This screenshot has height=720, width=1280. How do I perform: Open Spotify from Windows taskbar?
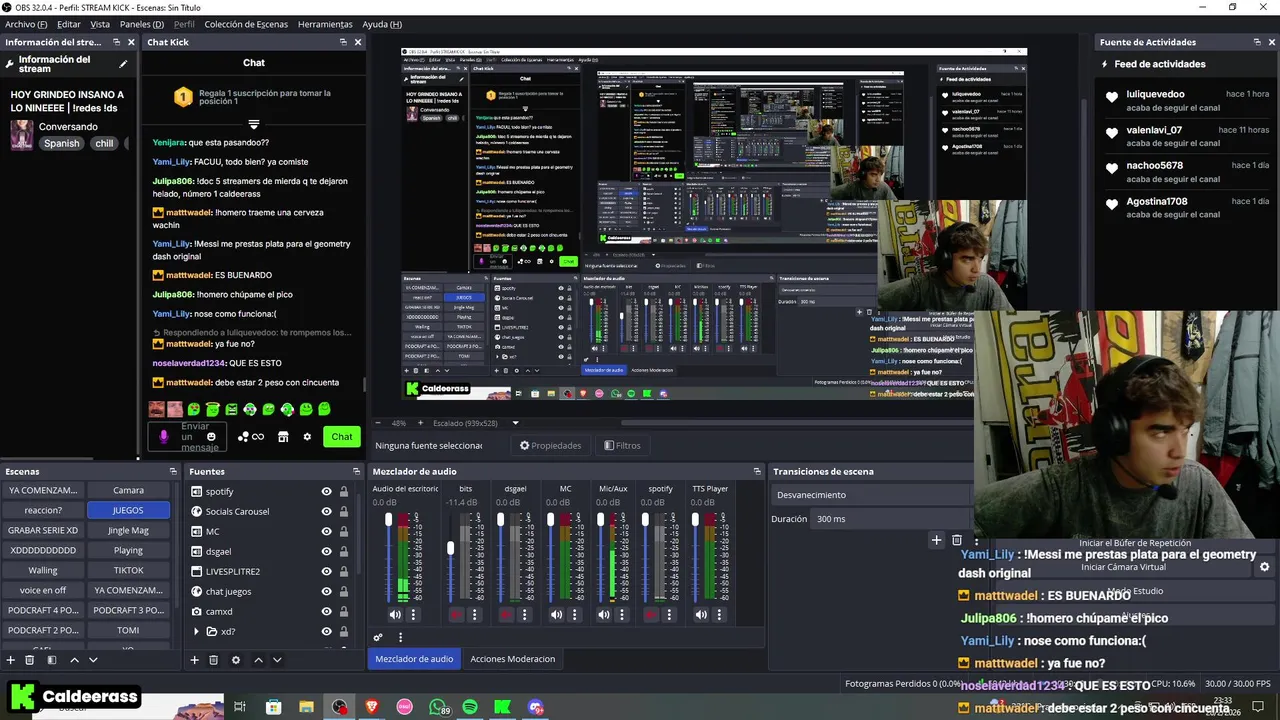470,707
